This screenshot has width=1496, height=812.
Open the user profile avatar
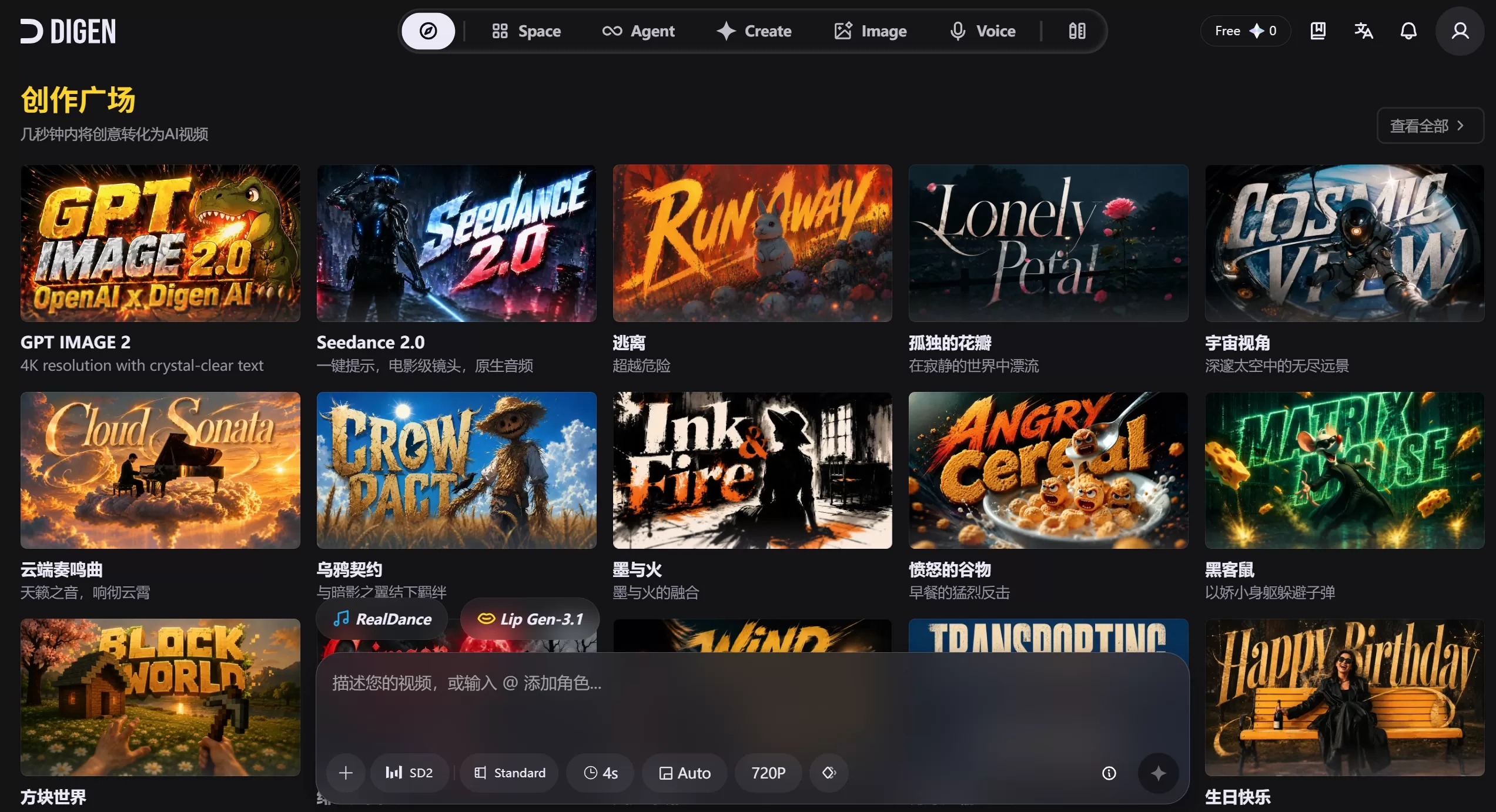point(1460,31)
